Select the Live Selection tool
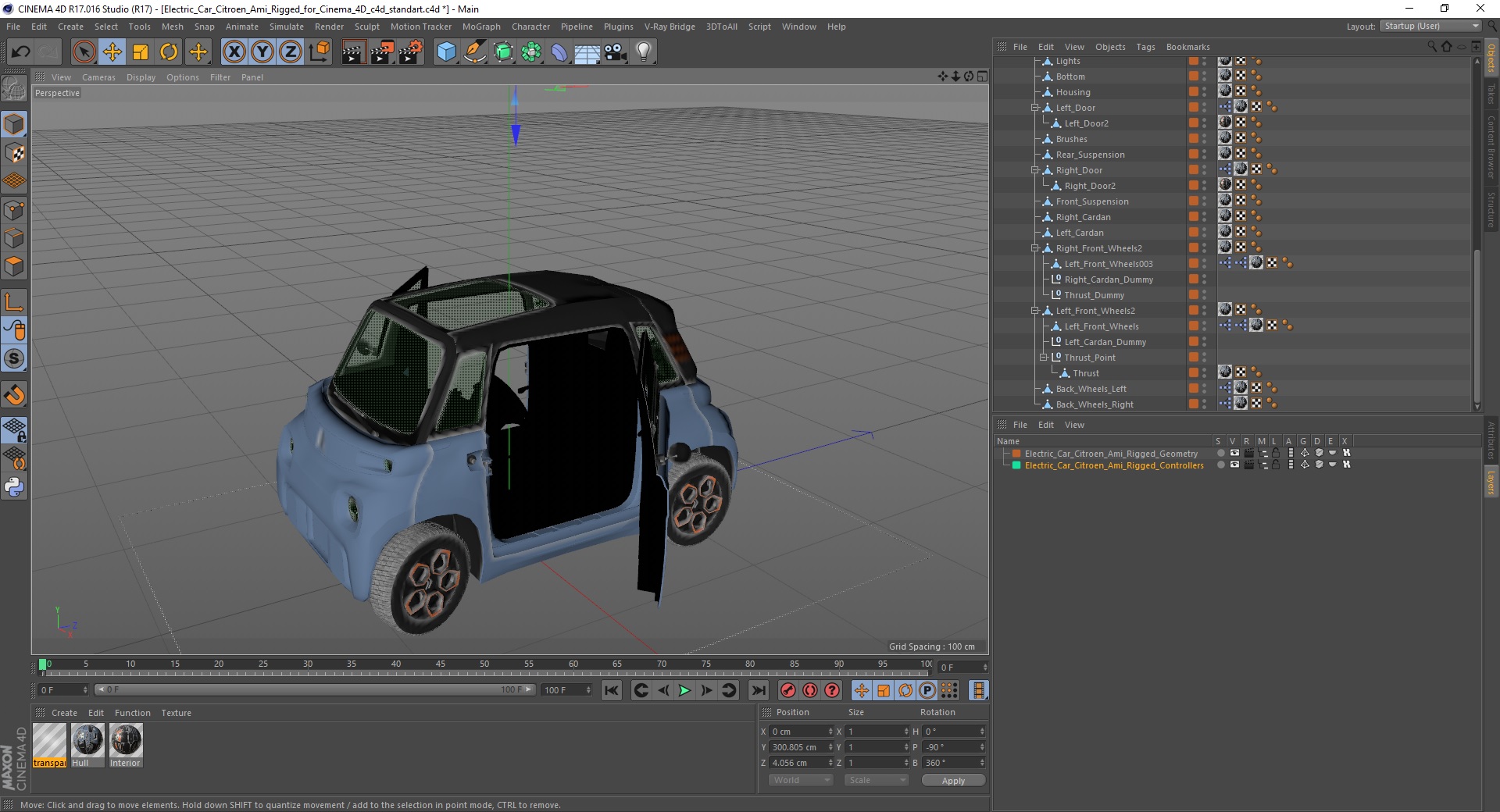This screenshot has height=812, width=1500. pos(84,52)
